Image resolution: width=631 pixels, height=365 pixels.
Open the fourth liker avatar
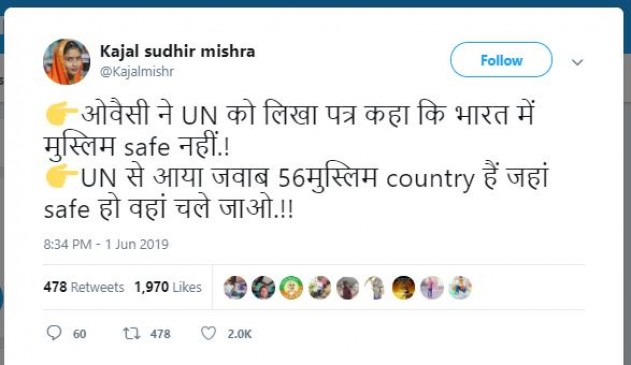[x=320, y=287]
